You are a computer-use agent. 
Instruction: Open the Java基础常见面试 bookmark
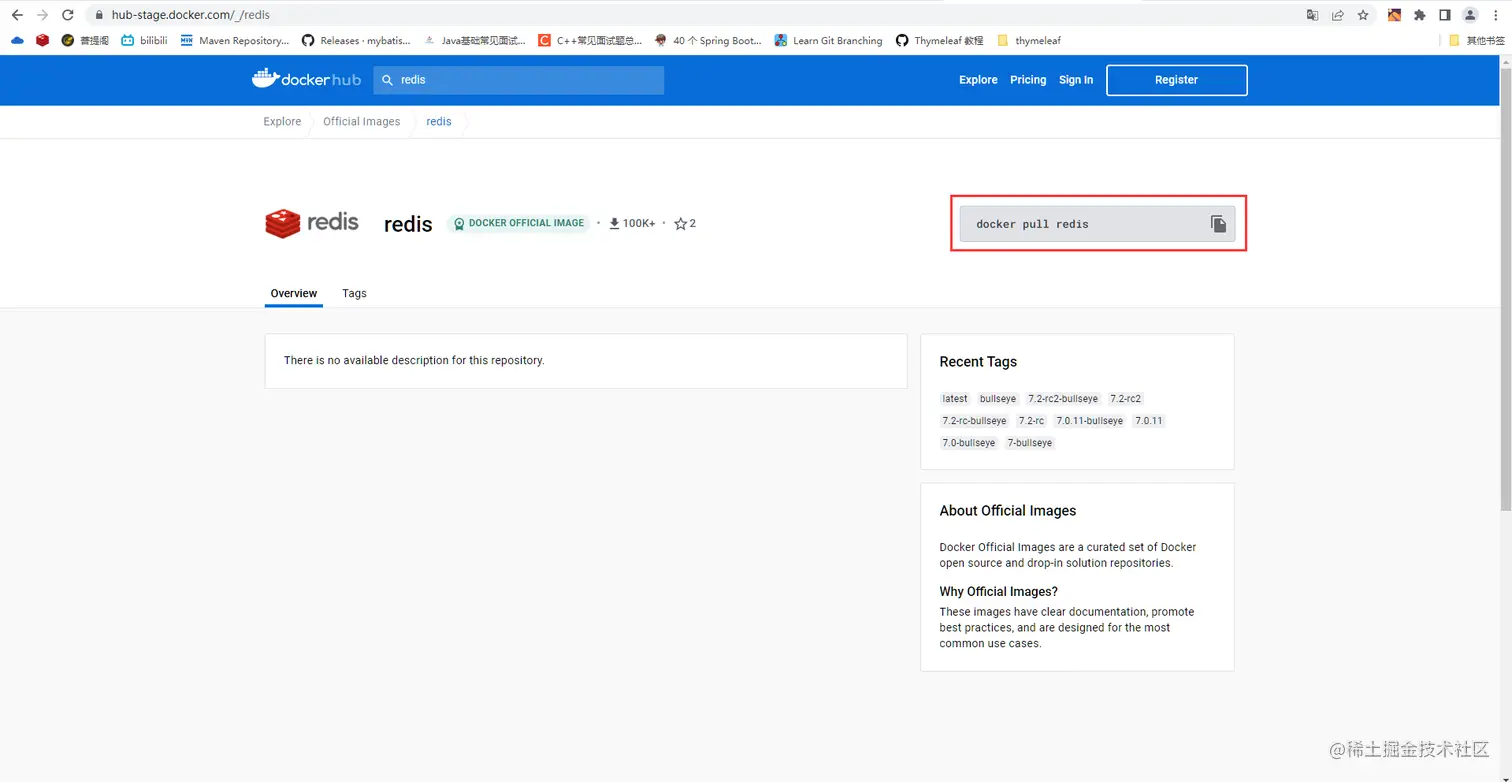[x=476, y=41]
